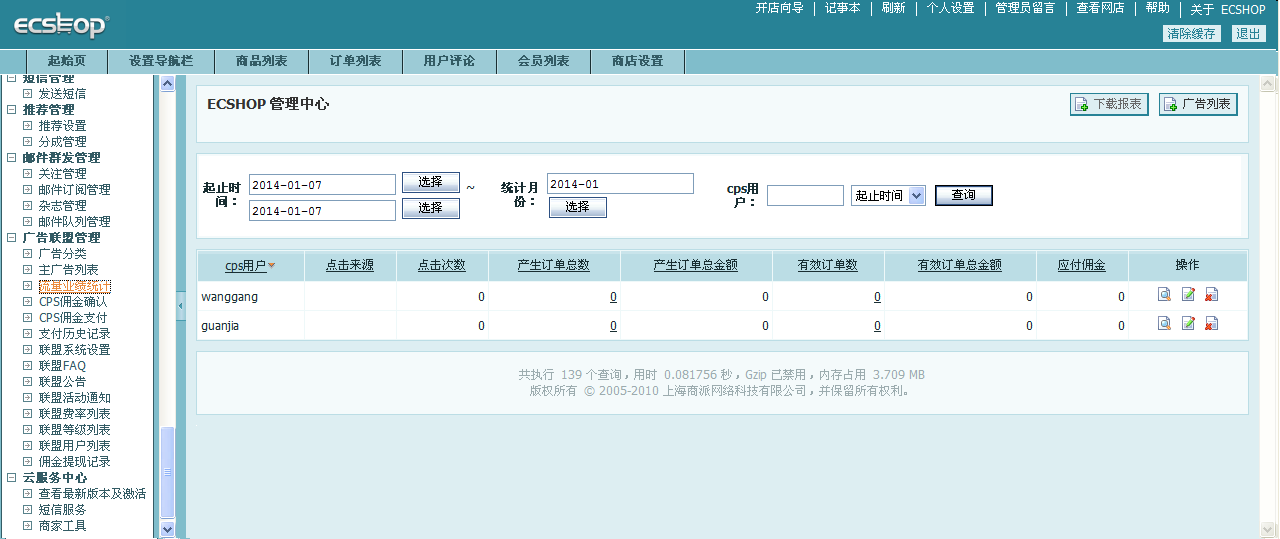Switch to the 订单列表 tab
The height and width of the screenshot is (539, 1280).
point(356,61)
